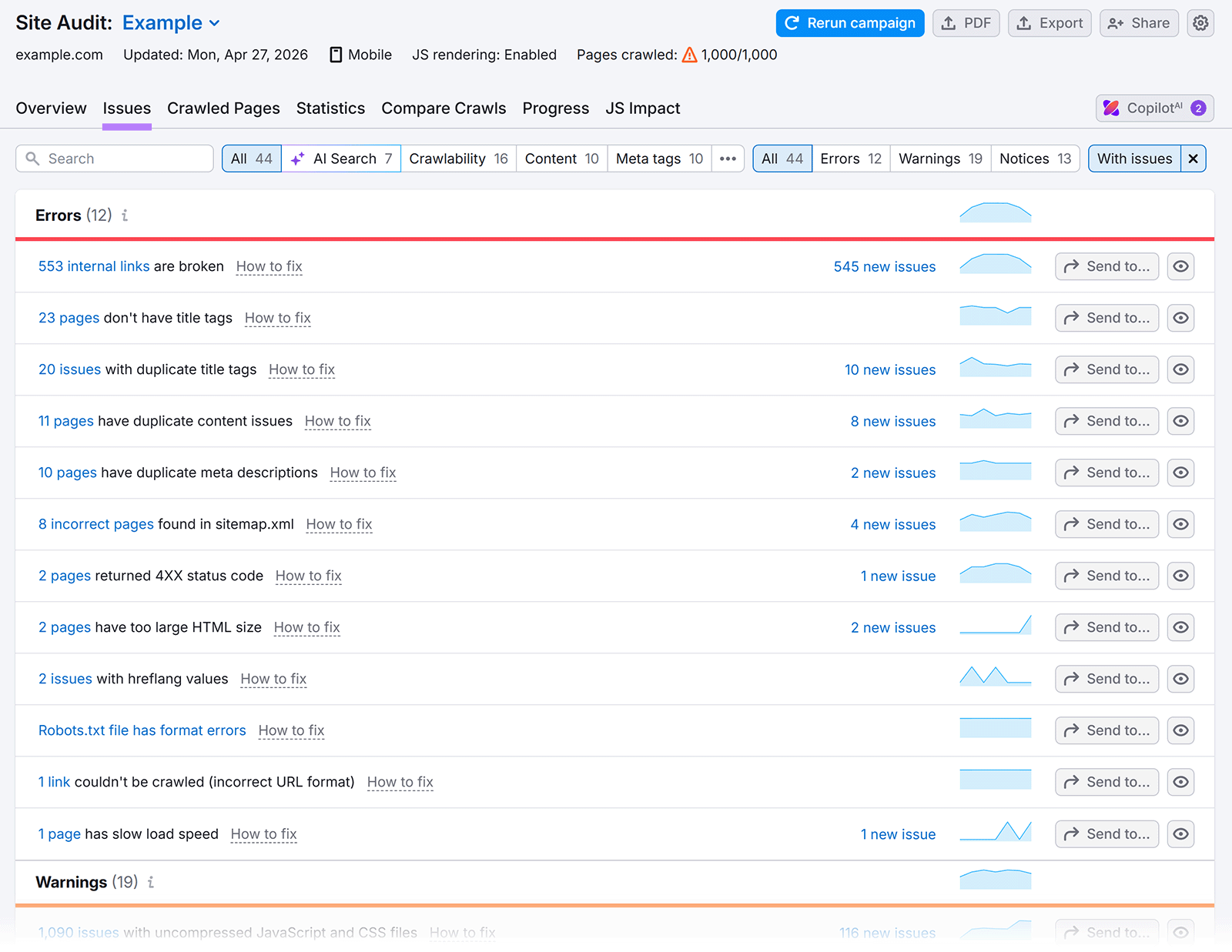This screenshot has height=952, width=1232.
Task: Click the Mobile device icon
Action: point(336,55)
